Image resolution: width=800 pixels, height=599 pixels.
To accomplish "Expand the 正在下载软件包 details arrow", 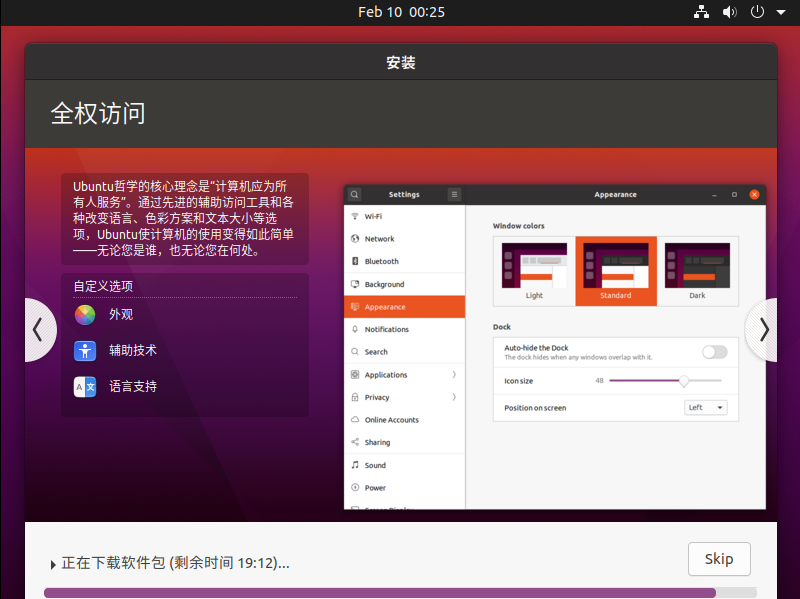I will [53, 563].
